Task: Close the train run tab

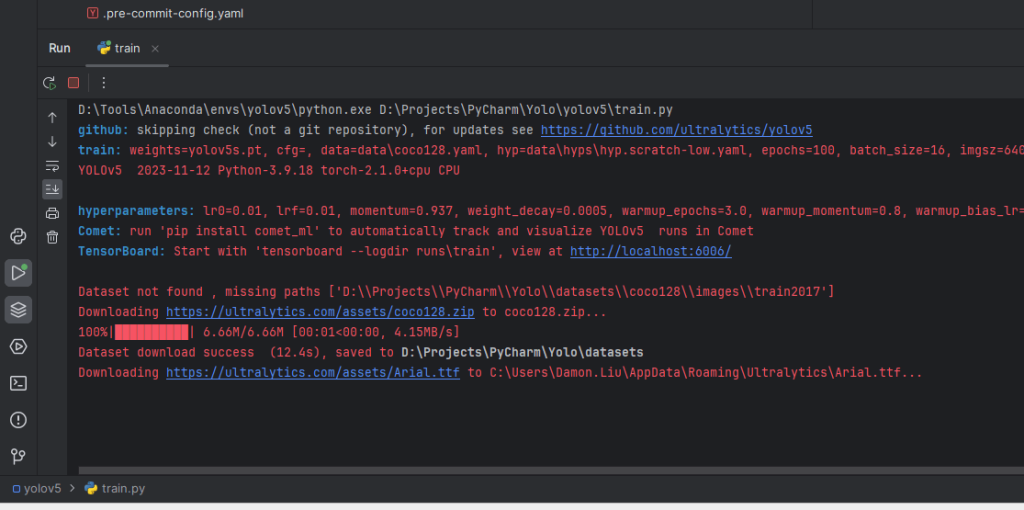Action: click(155, 49)
